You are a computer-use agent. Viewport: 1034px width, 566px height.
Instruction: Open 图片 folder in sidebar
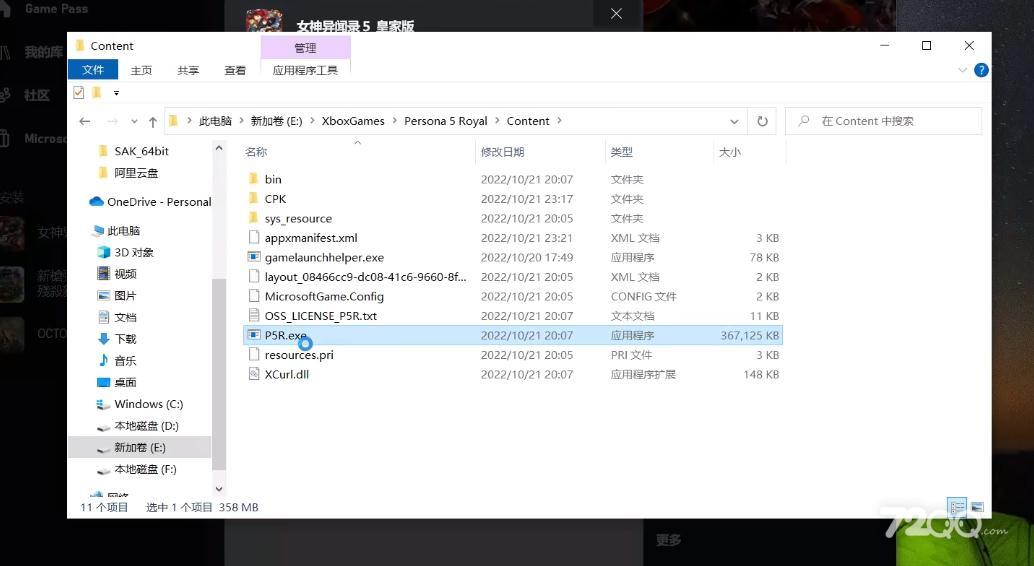click(117, 296)
